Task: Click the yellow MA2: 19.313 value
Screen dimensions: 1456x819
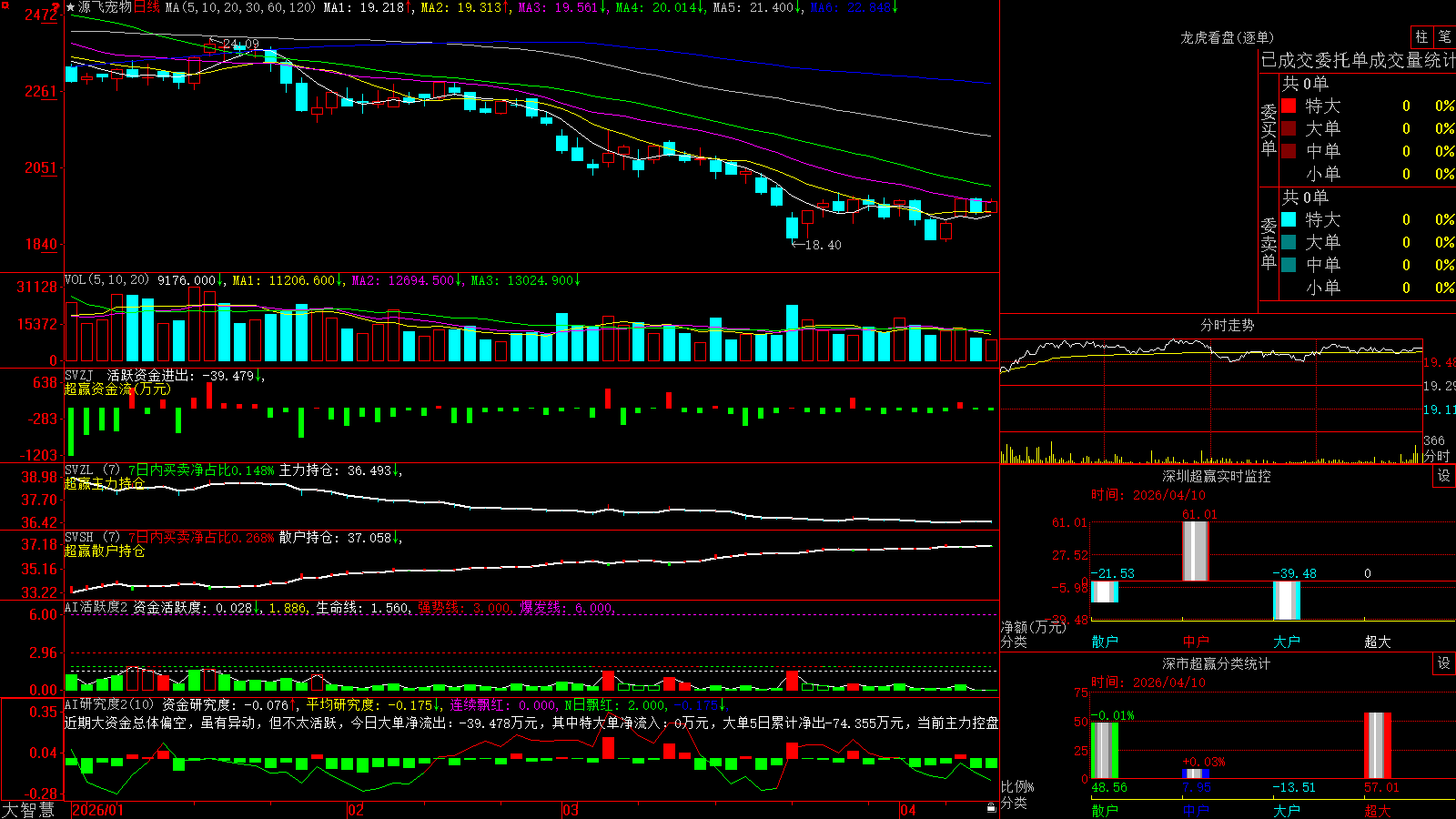Action: [464, 7]
